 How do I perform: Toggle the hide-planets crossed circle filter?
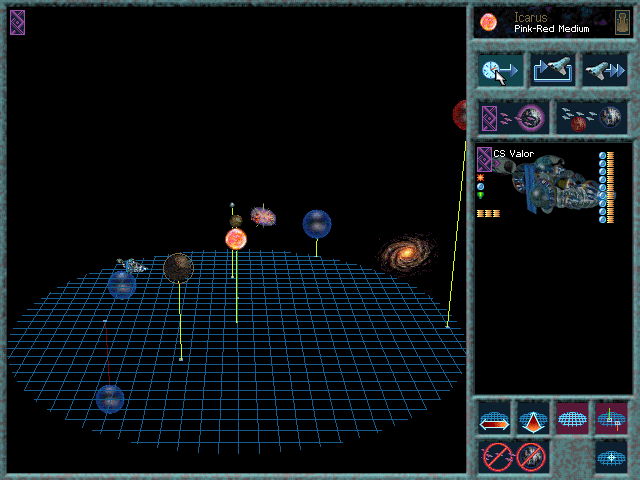point(531,457)
